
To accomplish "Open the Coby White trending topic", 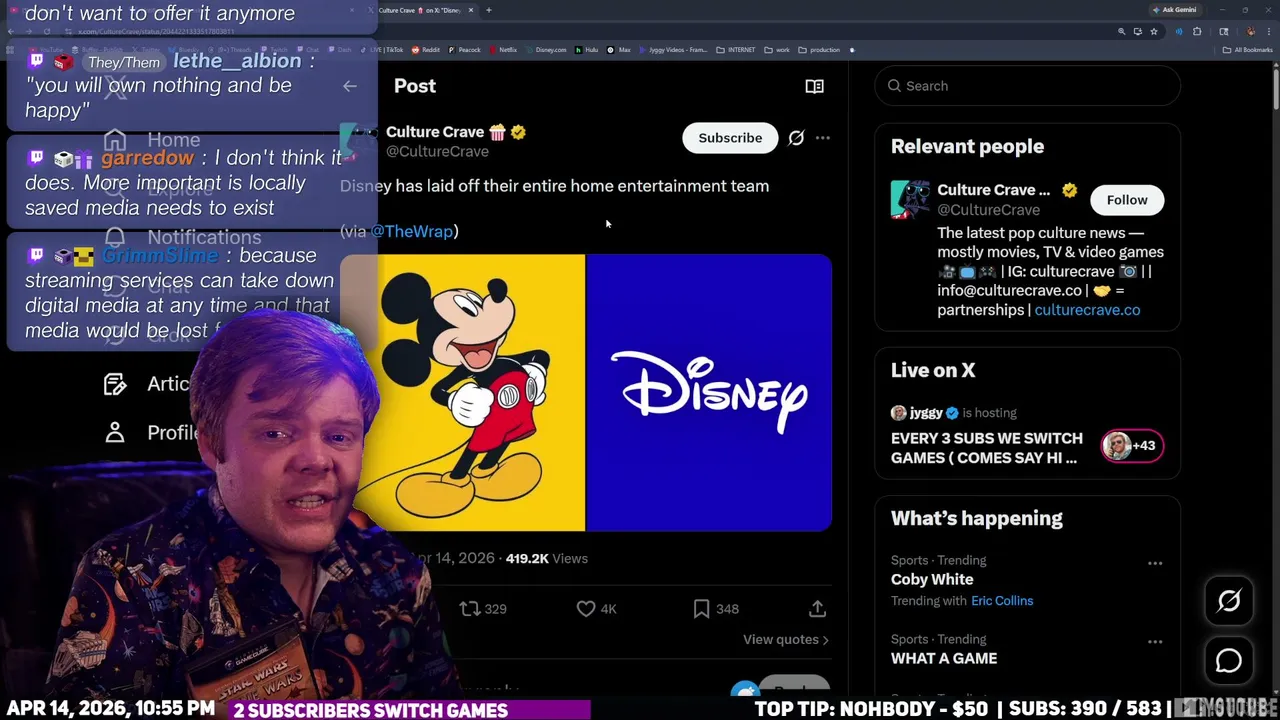I will click(x=932, y=579).
